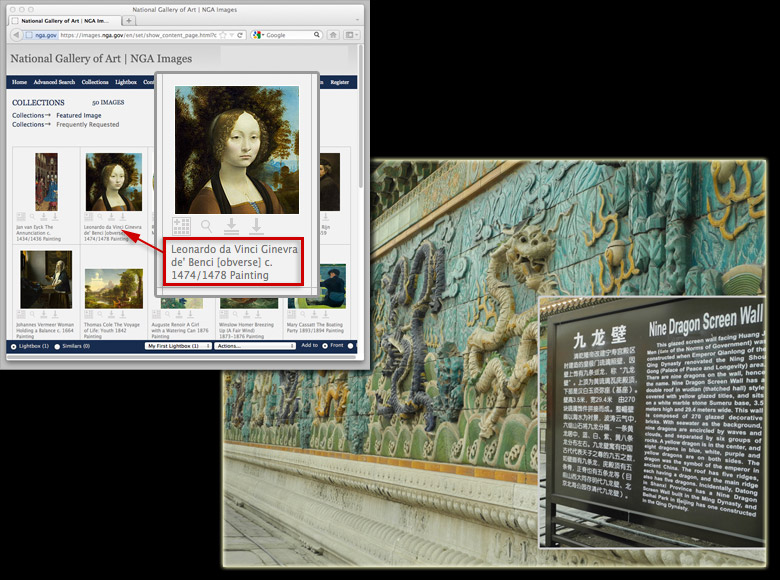Click the magnifier icon in the enlarged preview

[x=207, y=226]
